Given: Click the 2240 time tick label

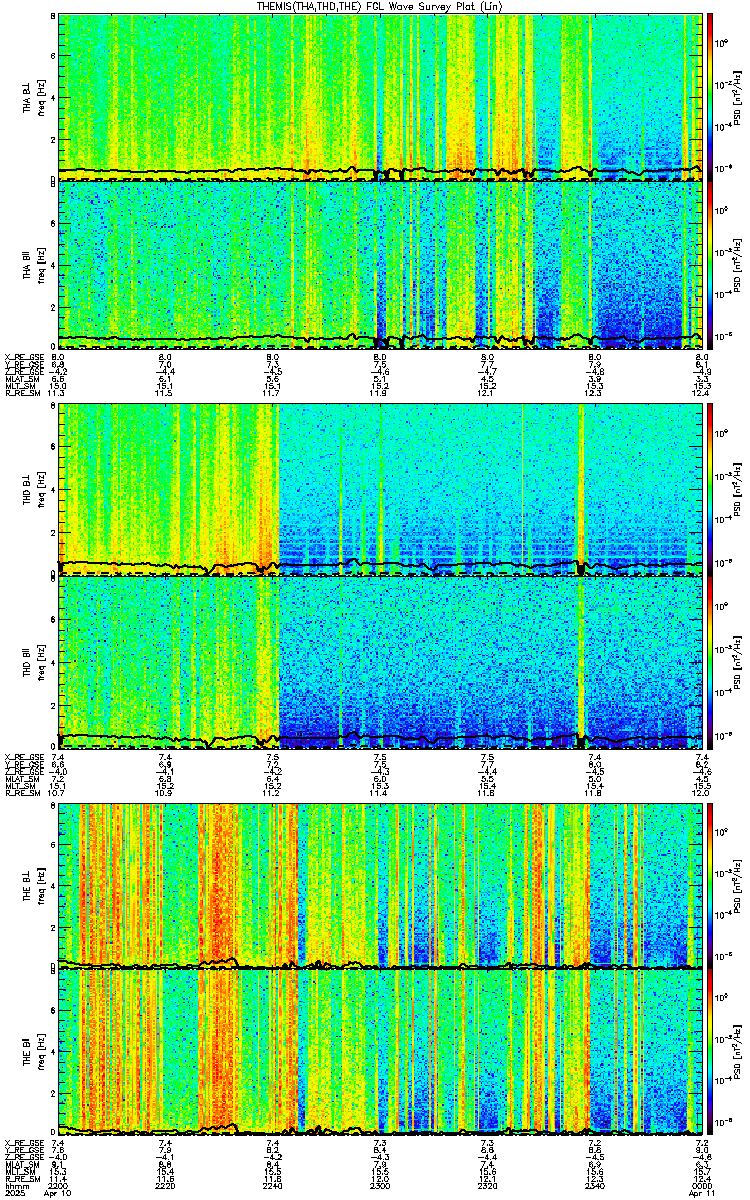Looking at the screenshot, I should pos(273,1186).
